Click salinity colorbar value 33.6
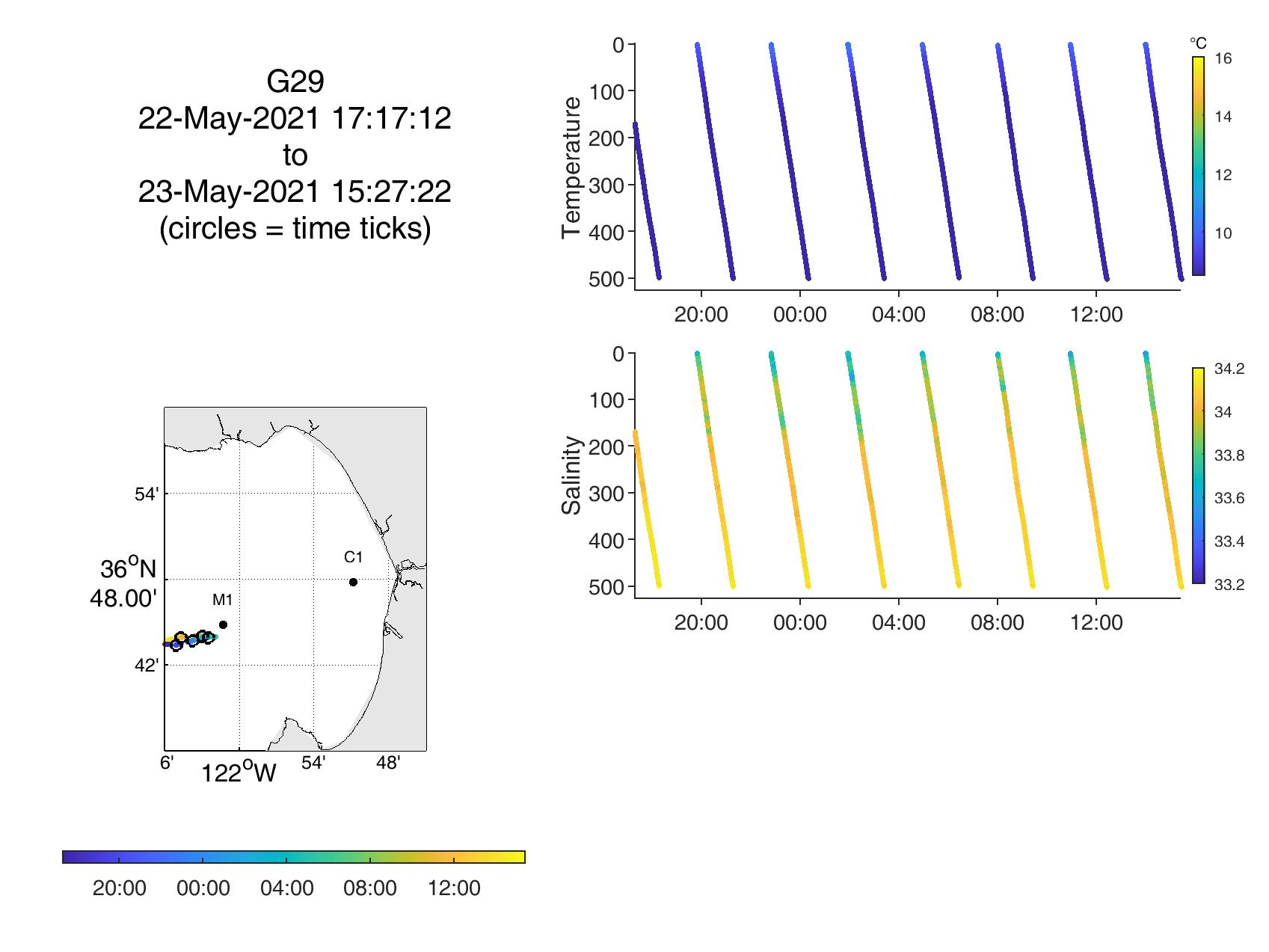The height and width of the screenshot is (952, 1269). (x=1229, y=499)
